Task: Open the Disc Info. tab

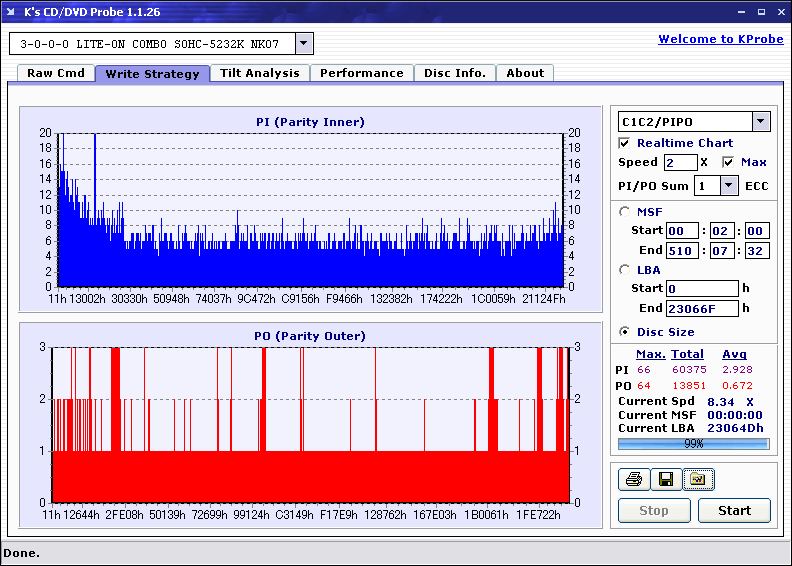Action: [454, 73]
